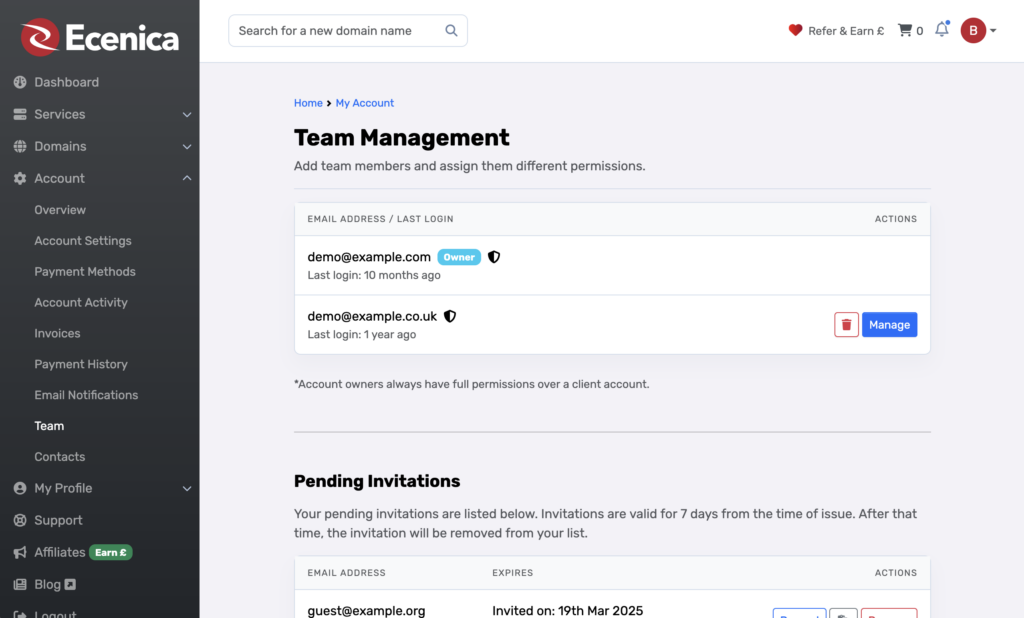The width and height of the screenshot is (1024, 618).
Task: Click the shield icon next to demo@example.com
Action: (x=494, y=257)
